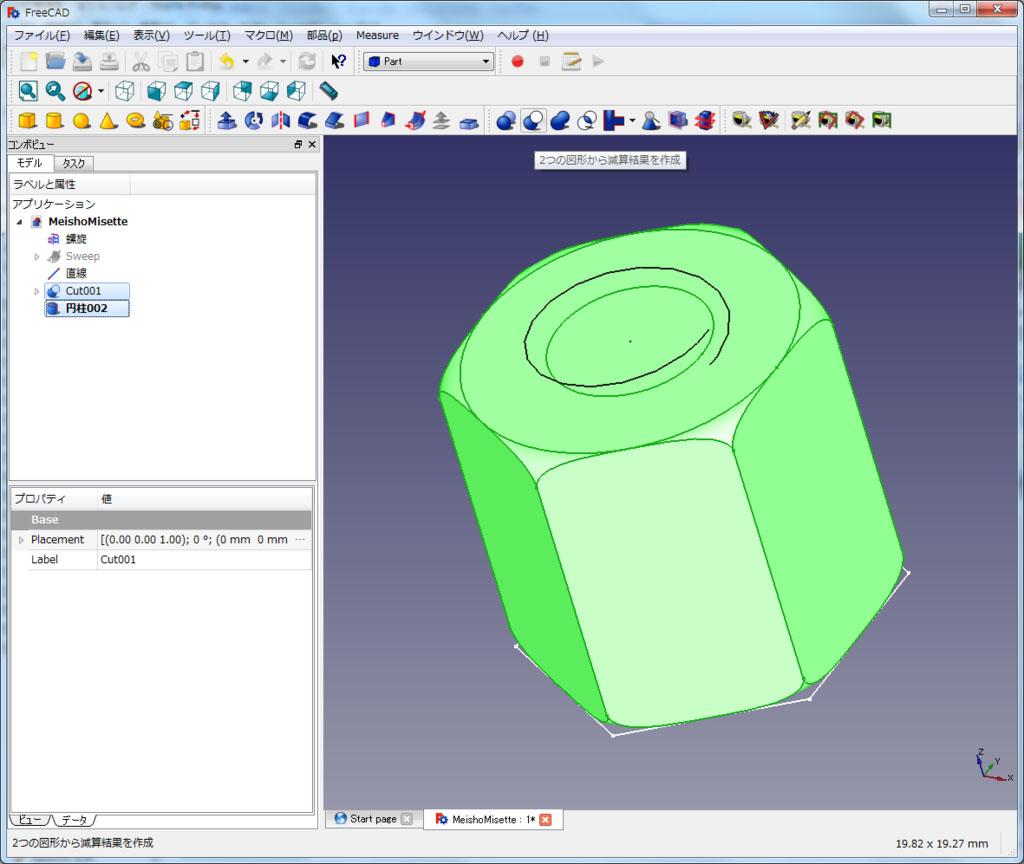The height and width of the screenshot is (864, 1024).
Task: Expand the Placement property row
Action: tap(21, 540)
